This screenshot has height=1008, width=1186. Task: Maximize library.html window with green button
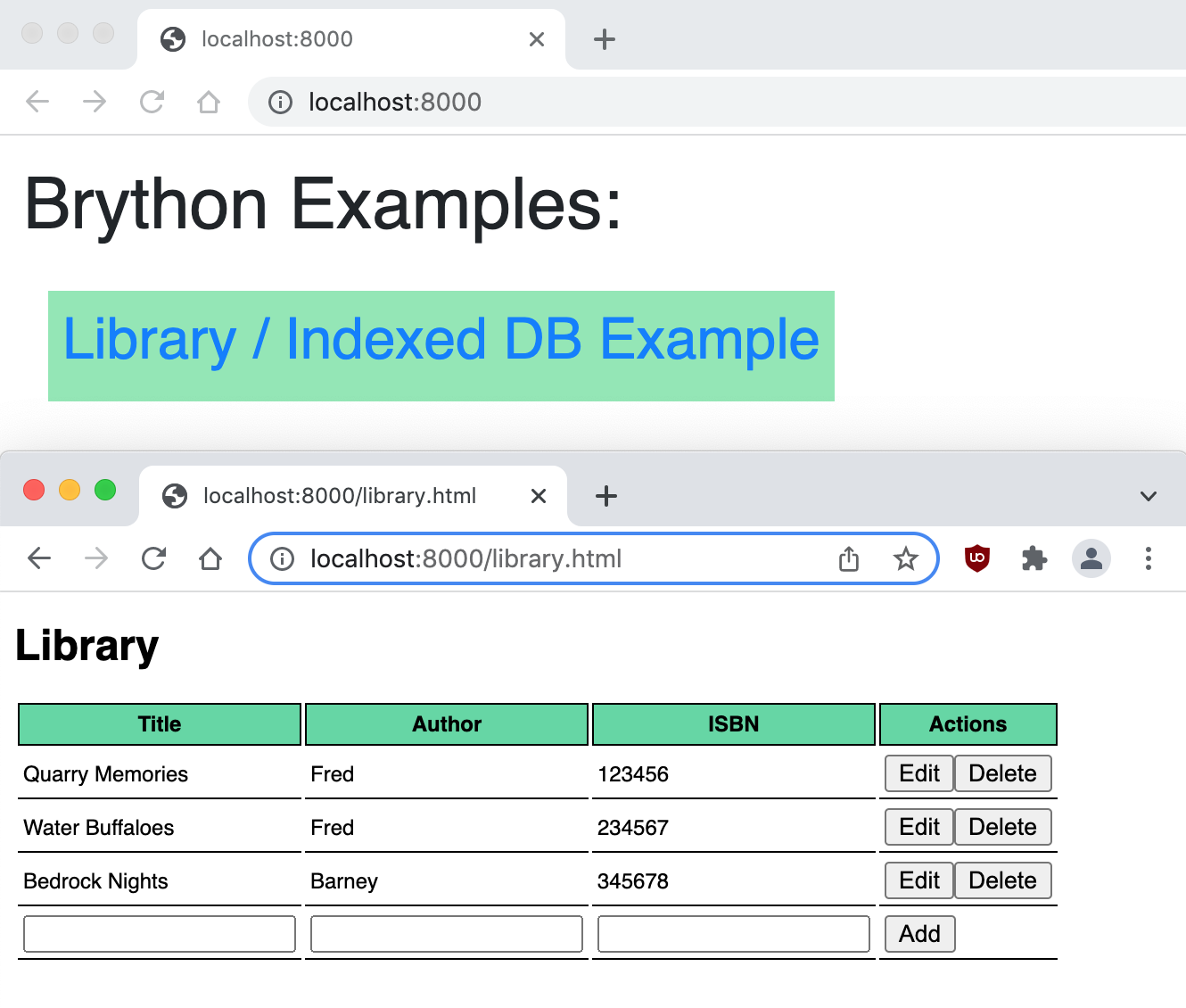pos(105,490)
